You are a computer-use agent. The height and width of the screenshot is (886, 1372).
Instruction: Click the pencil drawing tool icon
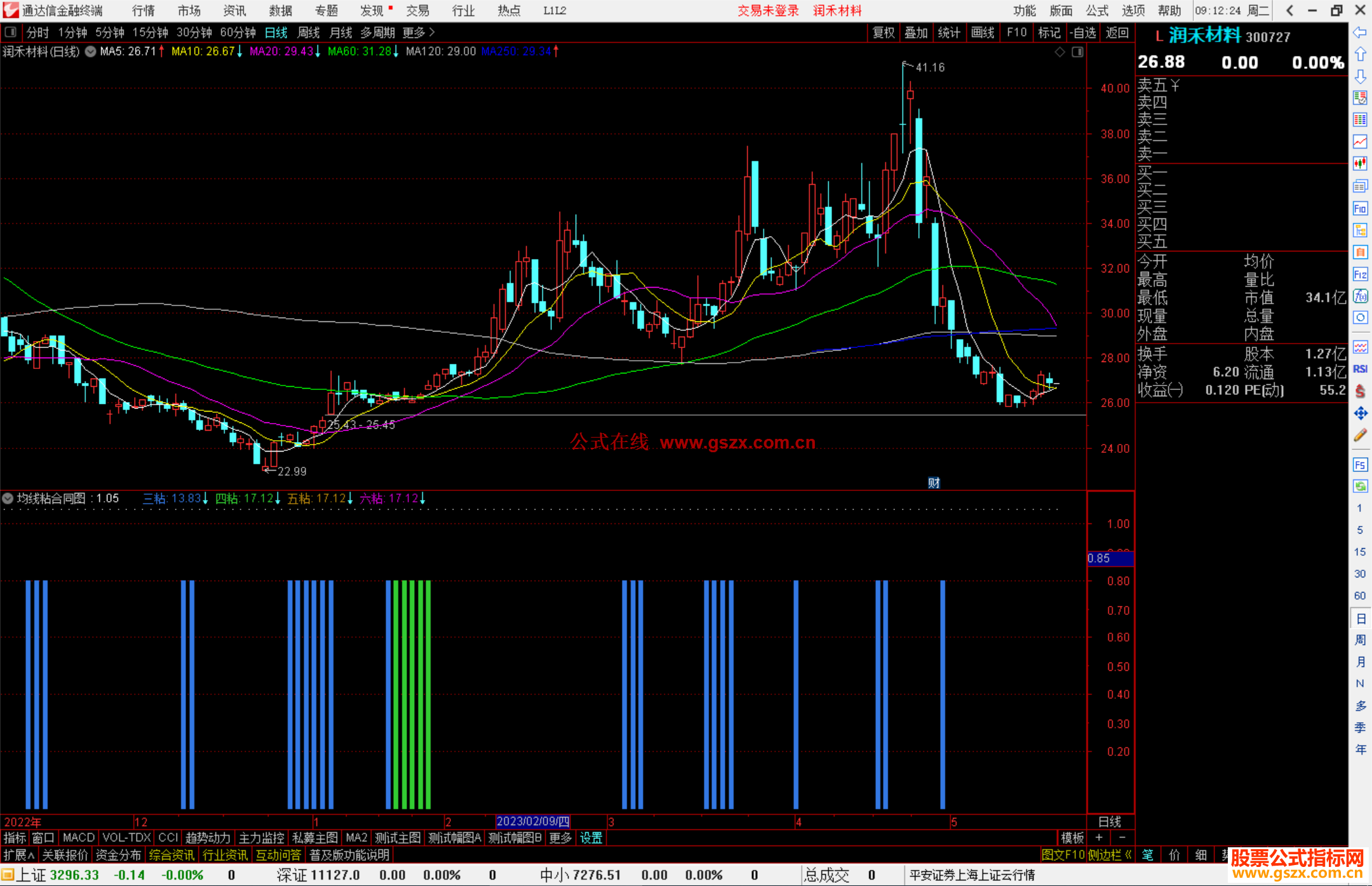(x=1360, y=436)
